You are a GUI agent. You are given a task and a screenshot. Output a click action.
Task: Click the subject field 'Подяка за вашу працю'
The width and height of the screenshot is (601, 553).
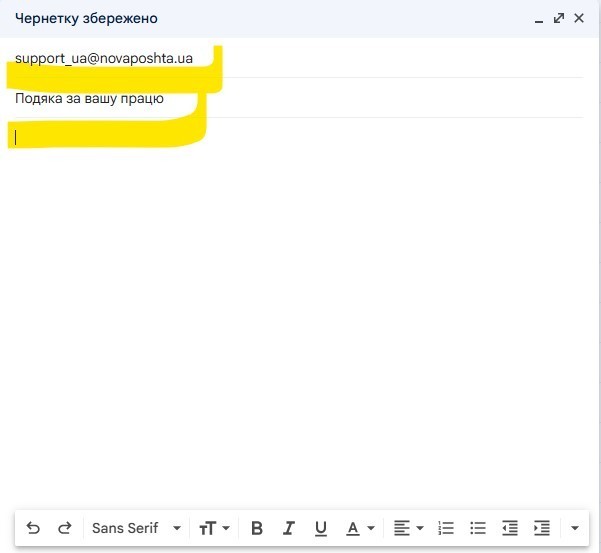coord(299,98)
